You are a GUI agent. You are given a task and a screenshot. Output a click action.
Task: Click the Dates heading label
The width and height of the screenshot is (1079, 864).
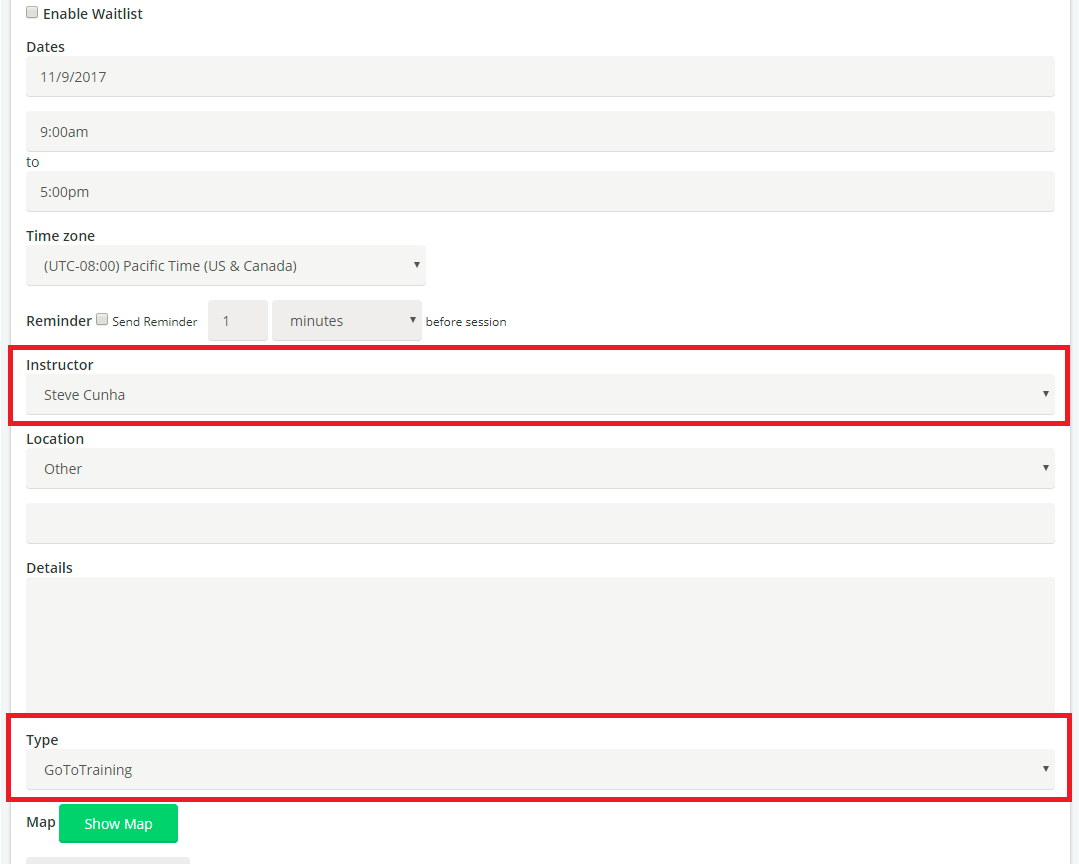pos(45,47)
